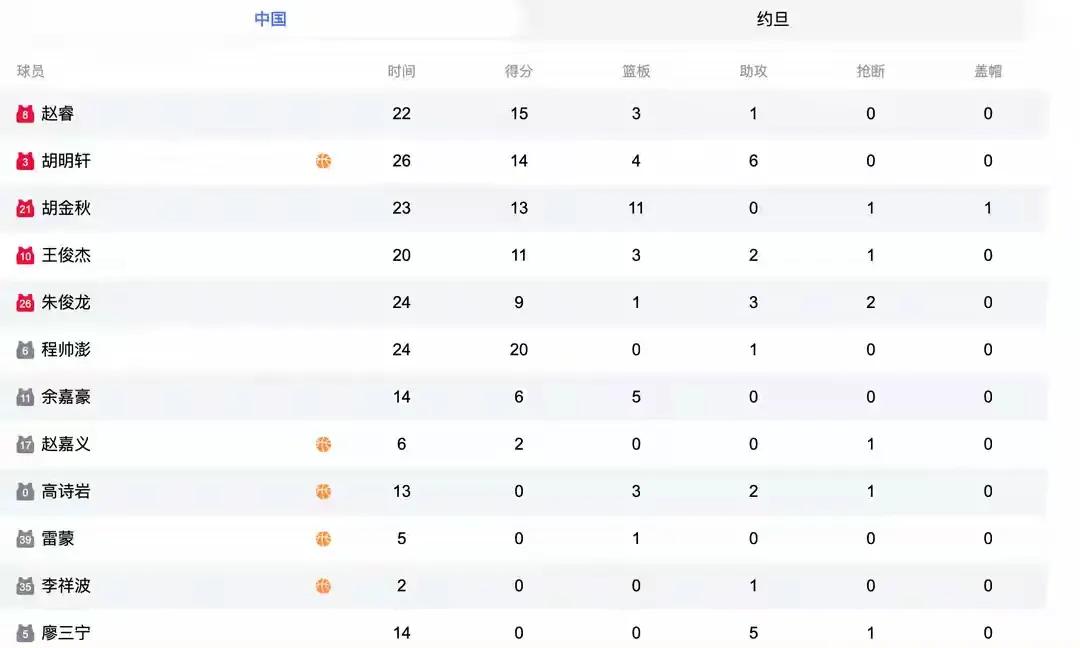Click 王俊杰's number 10 jersey icon

(25, 255)
